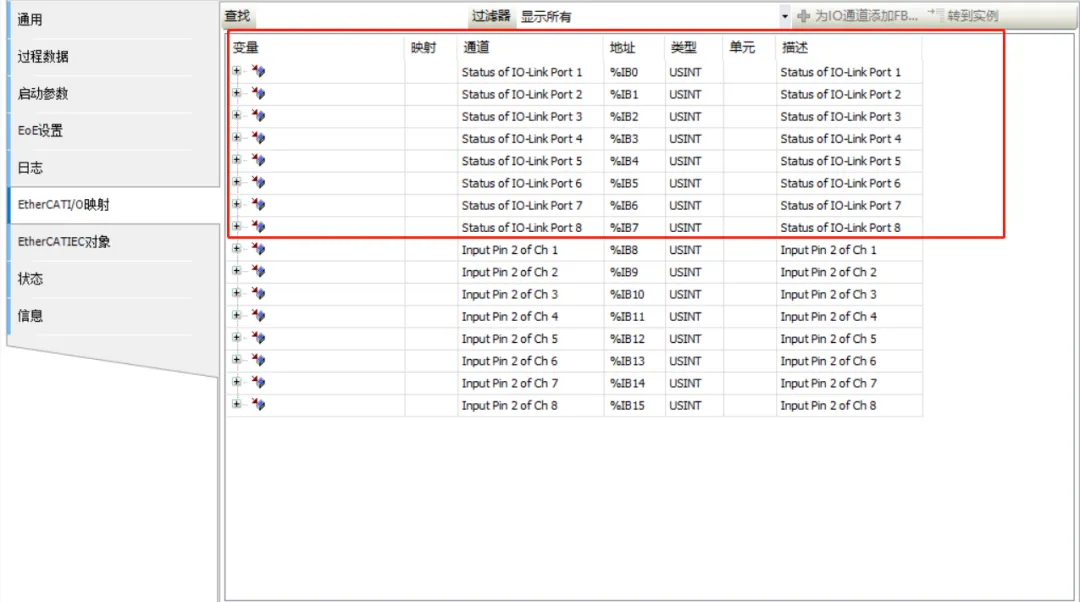The width and height of the screenshot is (1080, 602).
Task: Expand the Status of IO-Link Port 6 row
Action: pyautogui.click(x=237, y=182)
